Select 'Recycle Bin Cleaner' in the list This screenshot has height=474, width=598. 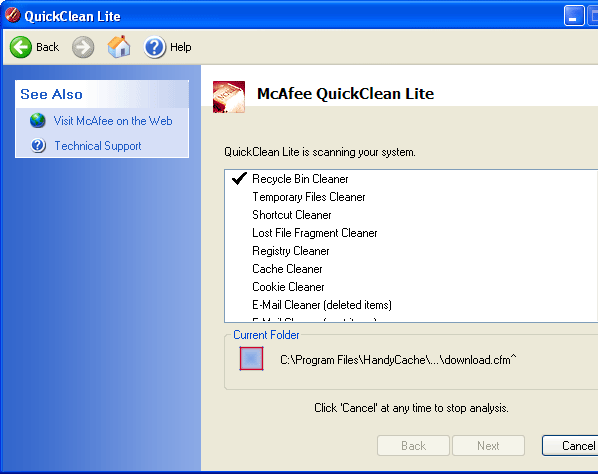301,179
